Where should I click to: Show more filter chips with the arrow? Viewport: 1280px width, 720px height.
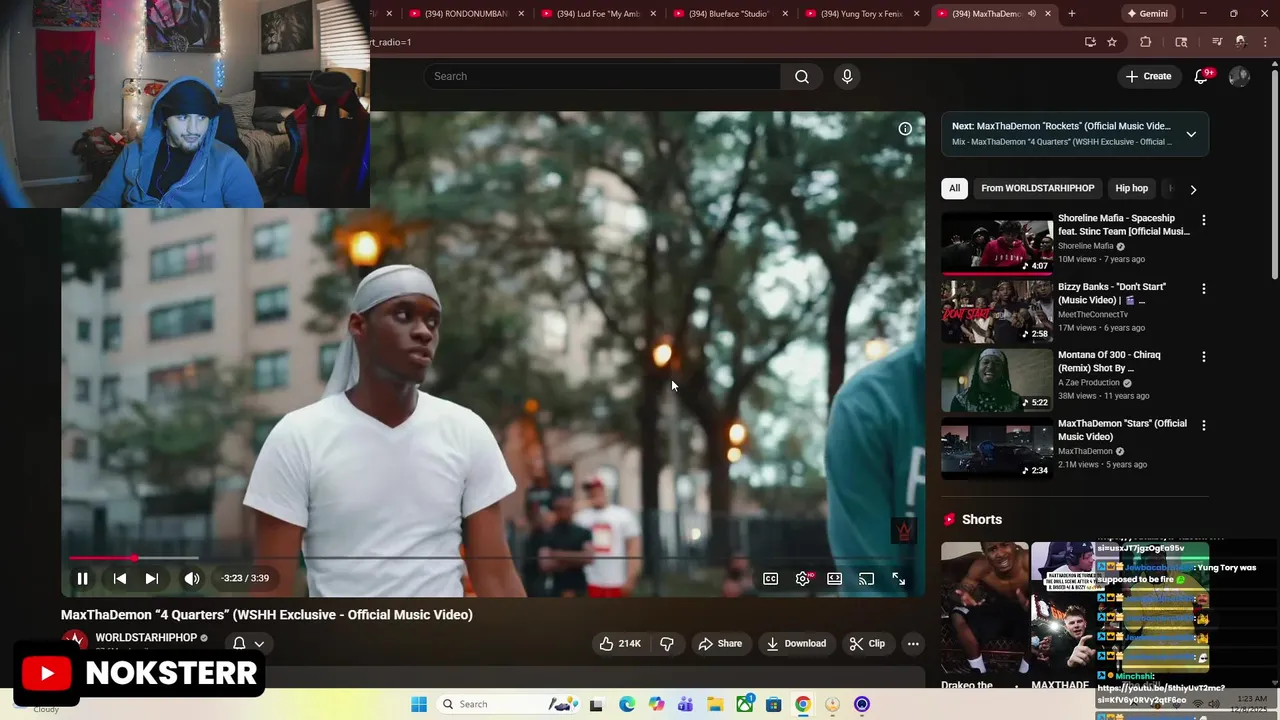click(x=1193, y=189)
